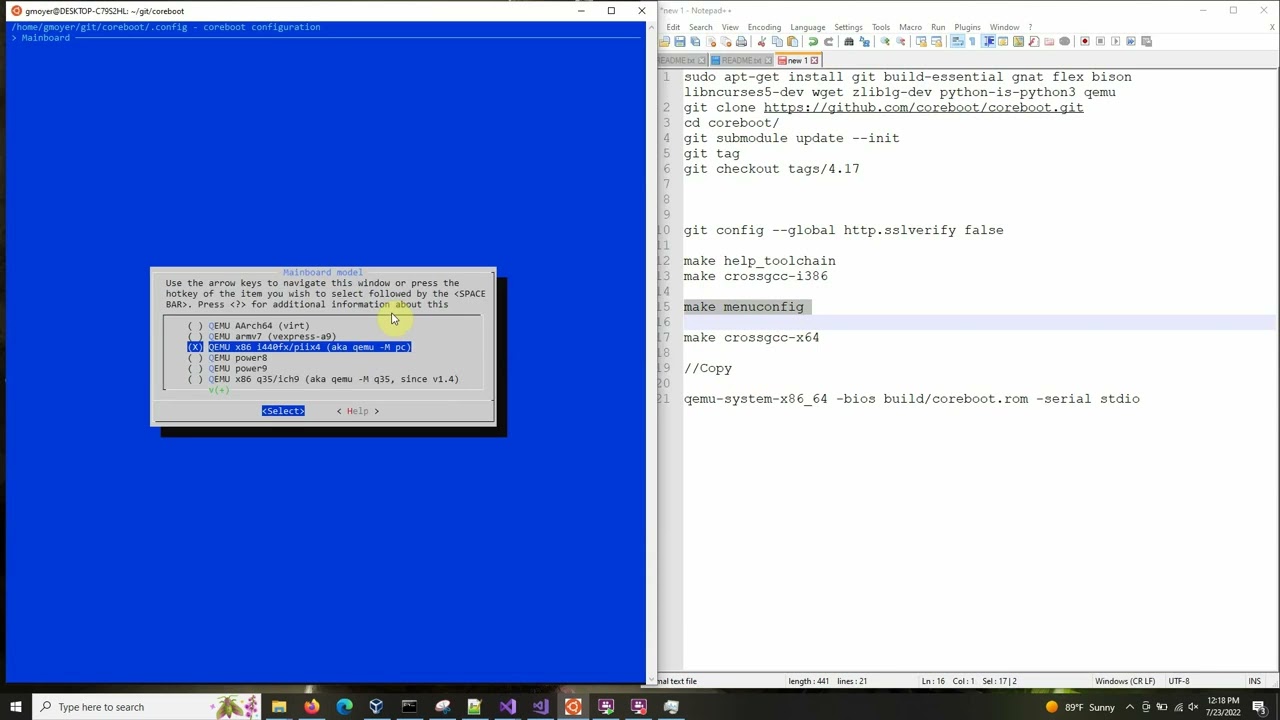Click the Redo arrow in Notepad++ toolbar
The height and width of the screenshot is (720, 1280).
(828, 41)
